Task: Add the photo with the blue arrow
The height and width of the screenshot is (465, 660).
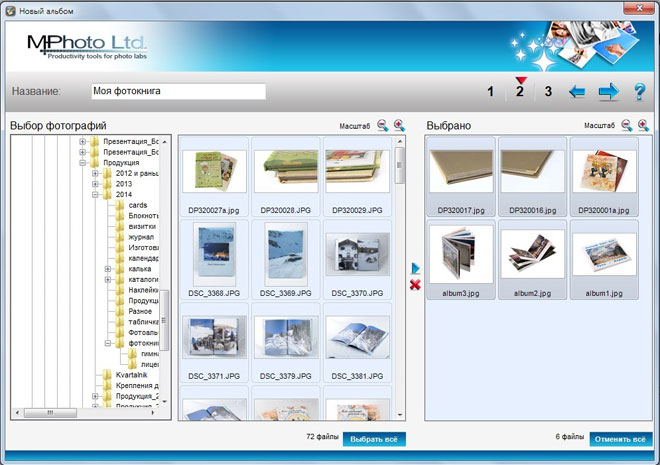Action: pyautogui.click(x=415, y=268)
